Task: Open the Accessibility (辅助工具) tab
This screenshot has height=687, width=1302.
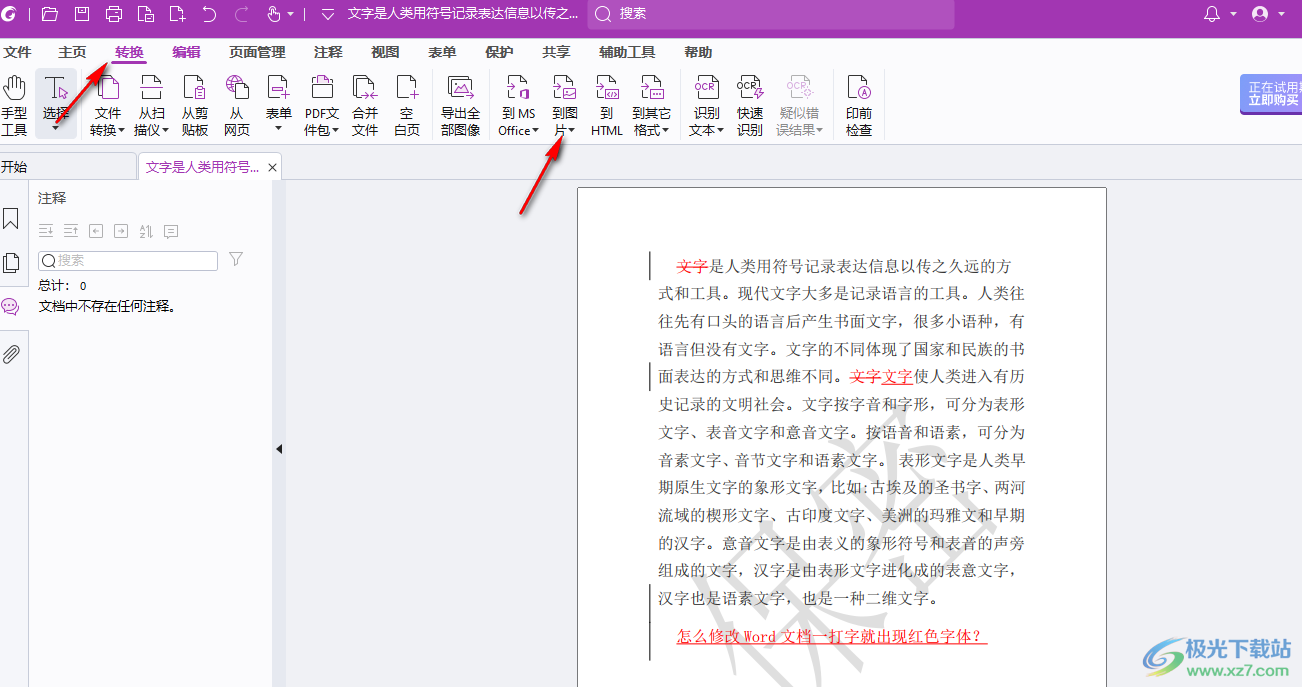Action: tap(627, 52)
